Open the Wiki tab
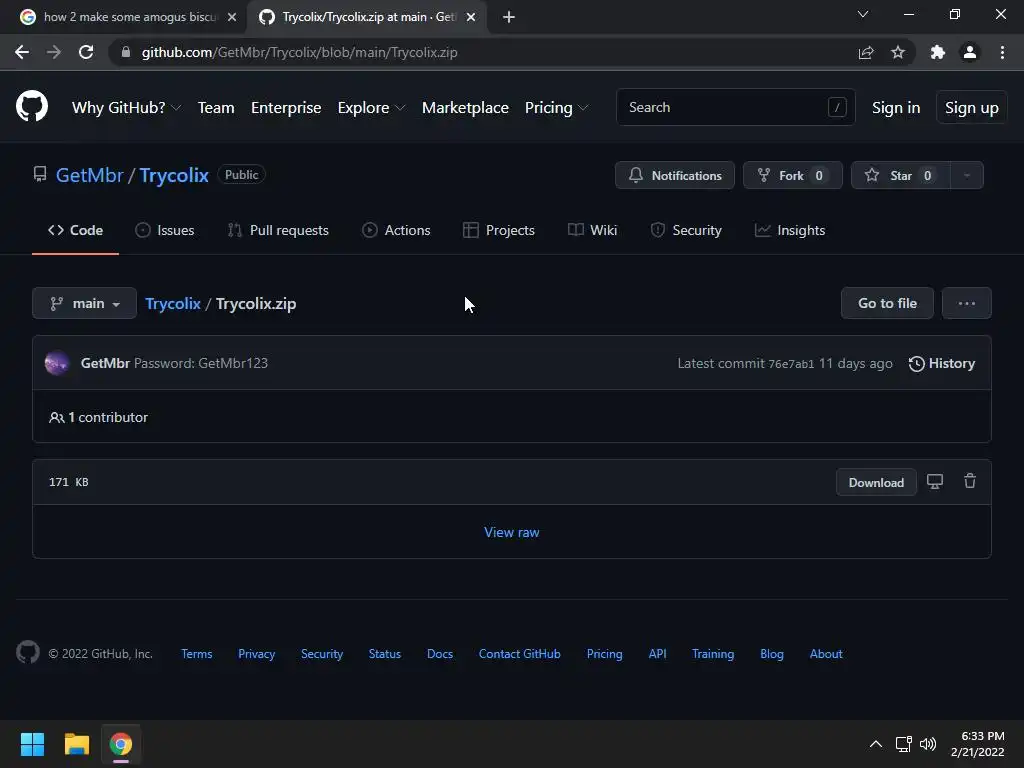 click(592, 230)
